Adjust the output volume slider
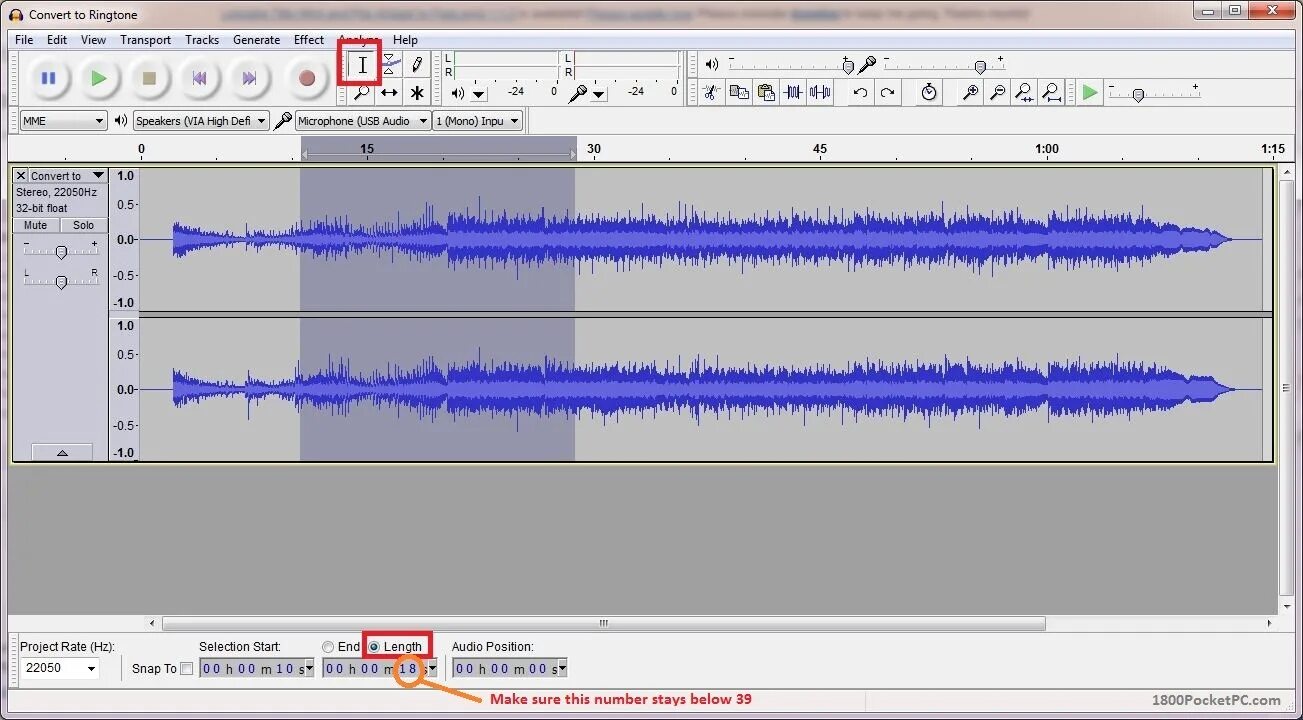 point(848,66)
